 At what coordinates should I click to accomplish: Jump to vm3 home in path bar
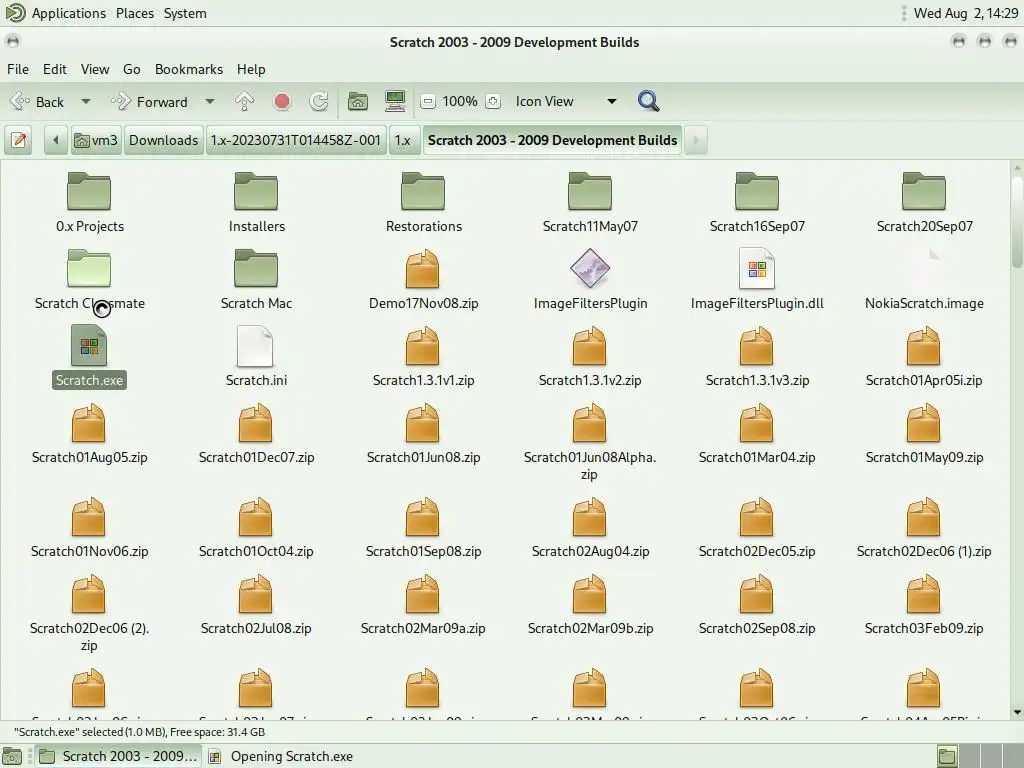[96, 140]
